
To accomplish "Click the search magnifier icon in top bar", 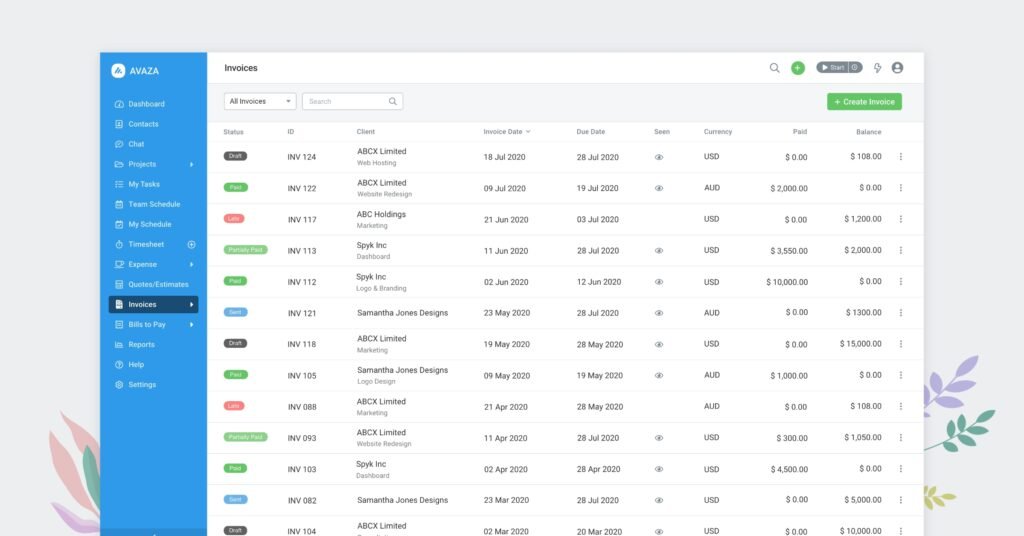I will pyautogui.click(x=774, y=68).
